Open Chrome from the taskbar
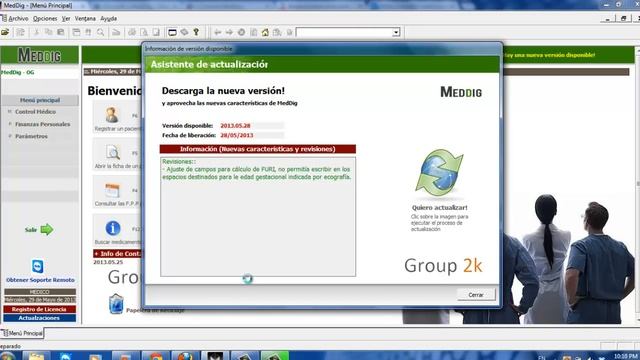Viewport: 640px width, 360px height. (x=156, y=356)
